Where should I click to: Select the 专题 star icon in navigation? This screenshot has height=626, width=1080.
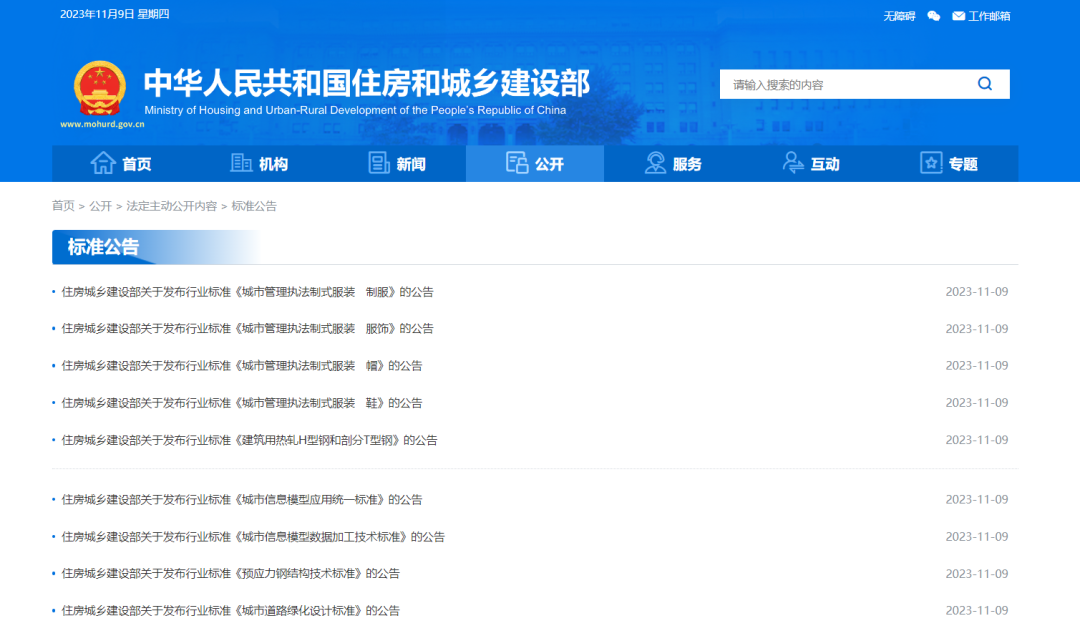click(930, 162)
